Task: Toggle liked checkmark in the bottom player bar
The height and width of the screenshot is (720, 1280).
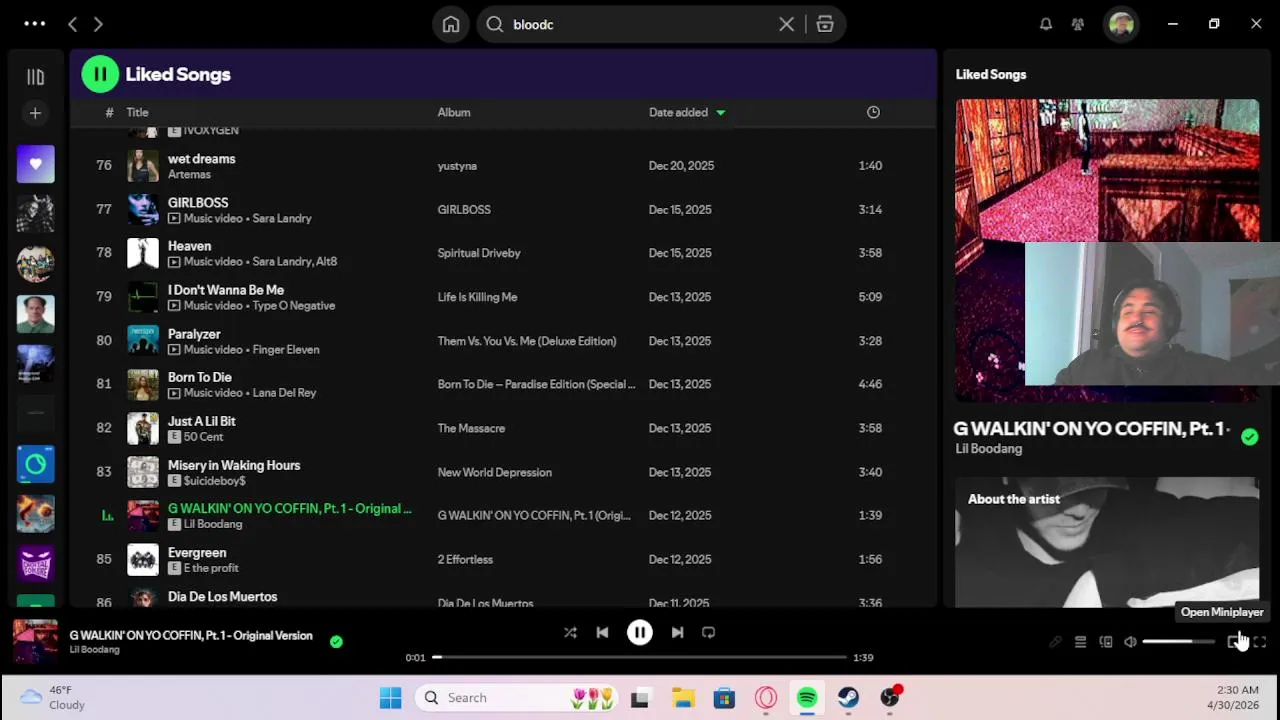Action: 336,642
